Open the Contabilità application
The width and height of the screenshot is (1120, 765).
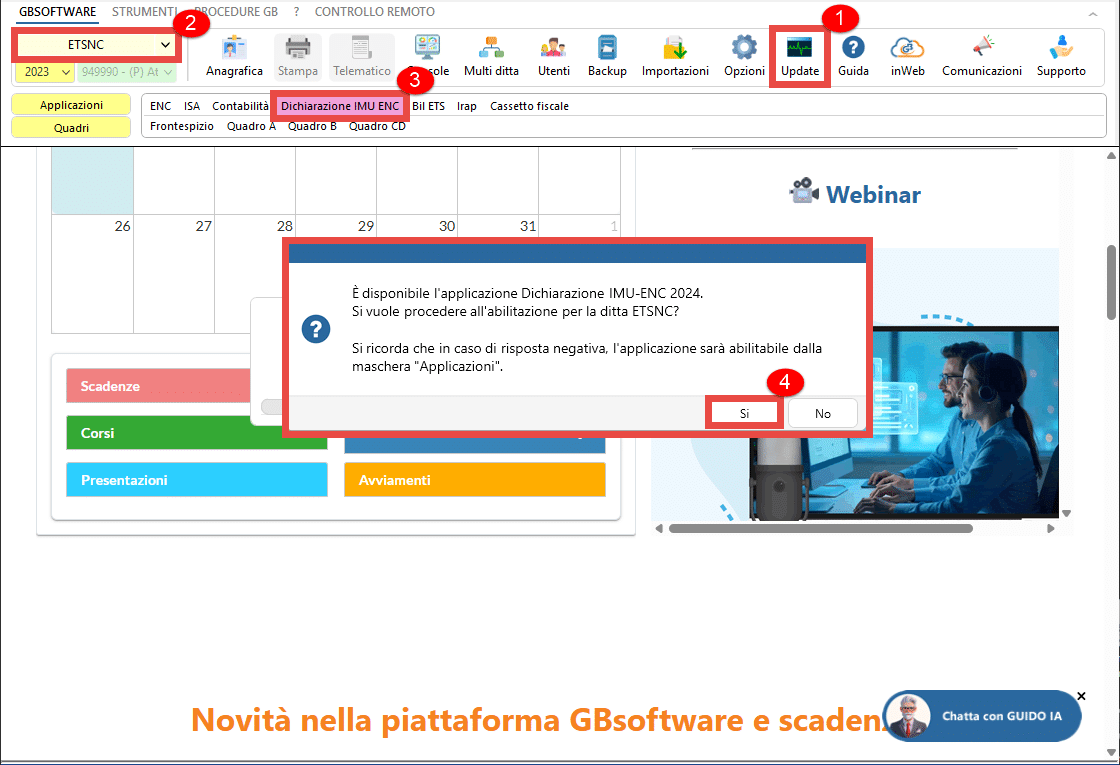[x=240, y=106]
